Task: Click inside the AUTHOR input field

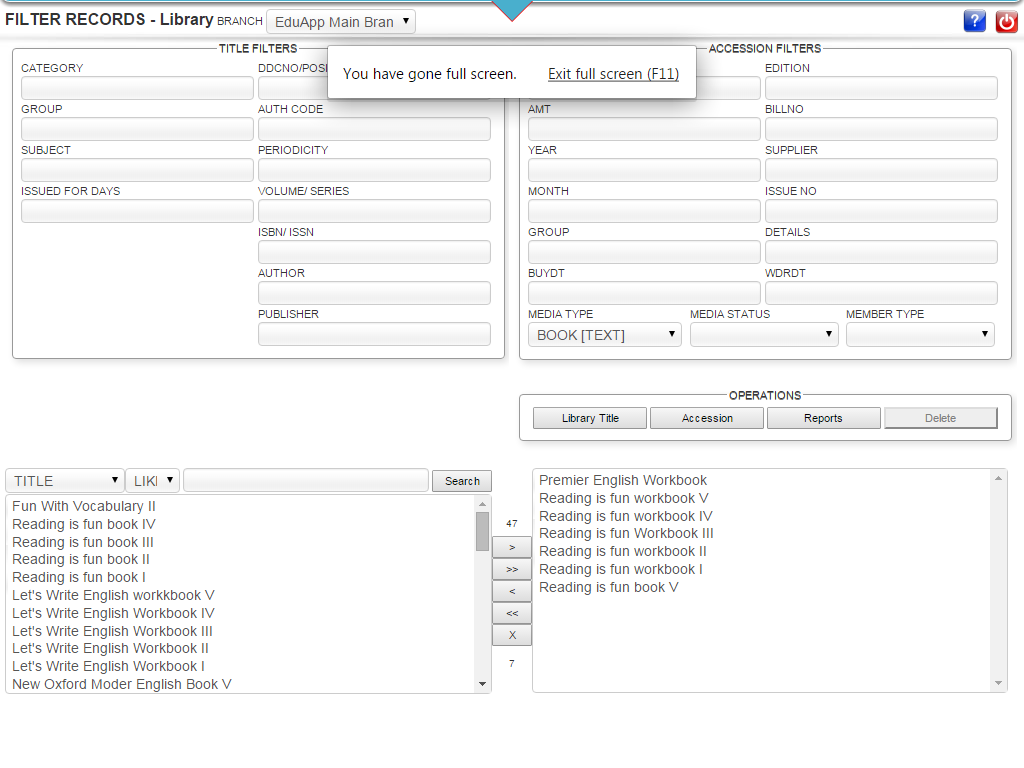Action: coord(373,292)
